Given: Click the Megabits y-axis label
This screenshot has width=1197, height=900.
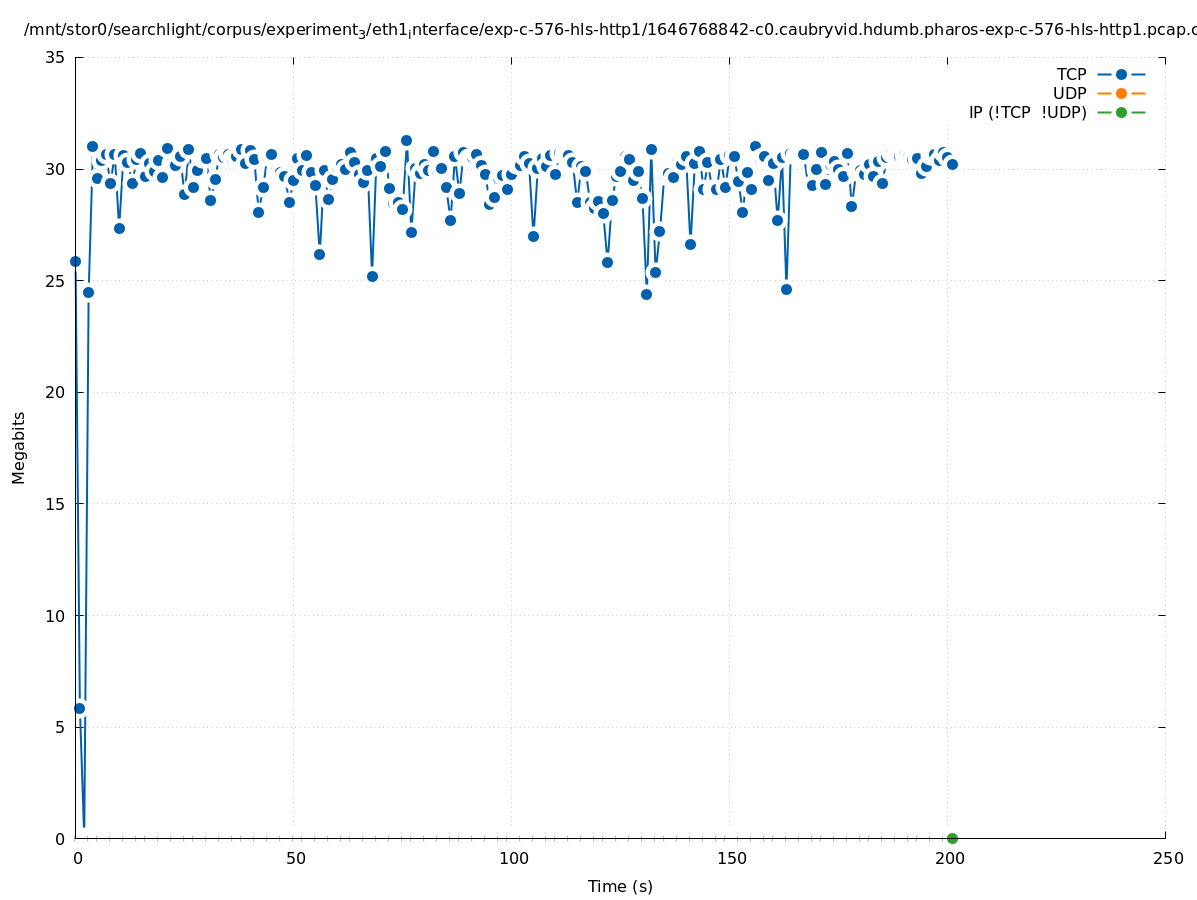Looking at the screenshot, I should [19, 447].
